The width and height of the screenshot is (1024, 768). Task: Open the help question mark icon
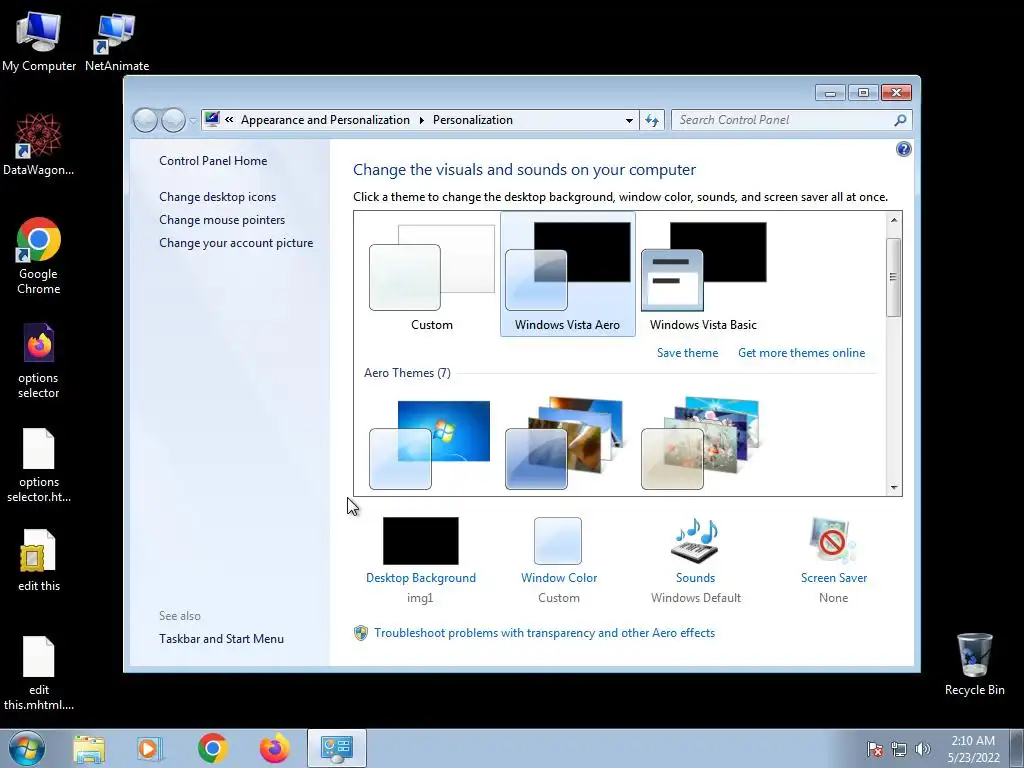(903, 150)
